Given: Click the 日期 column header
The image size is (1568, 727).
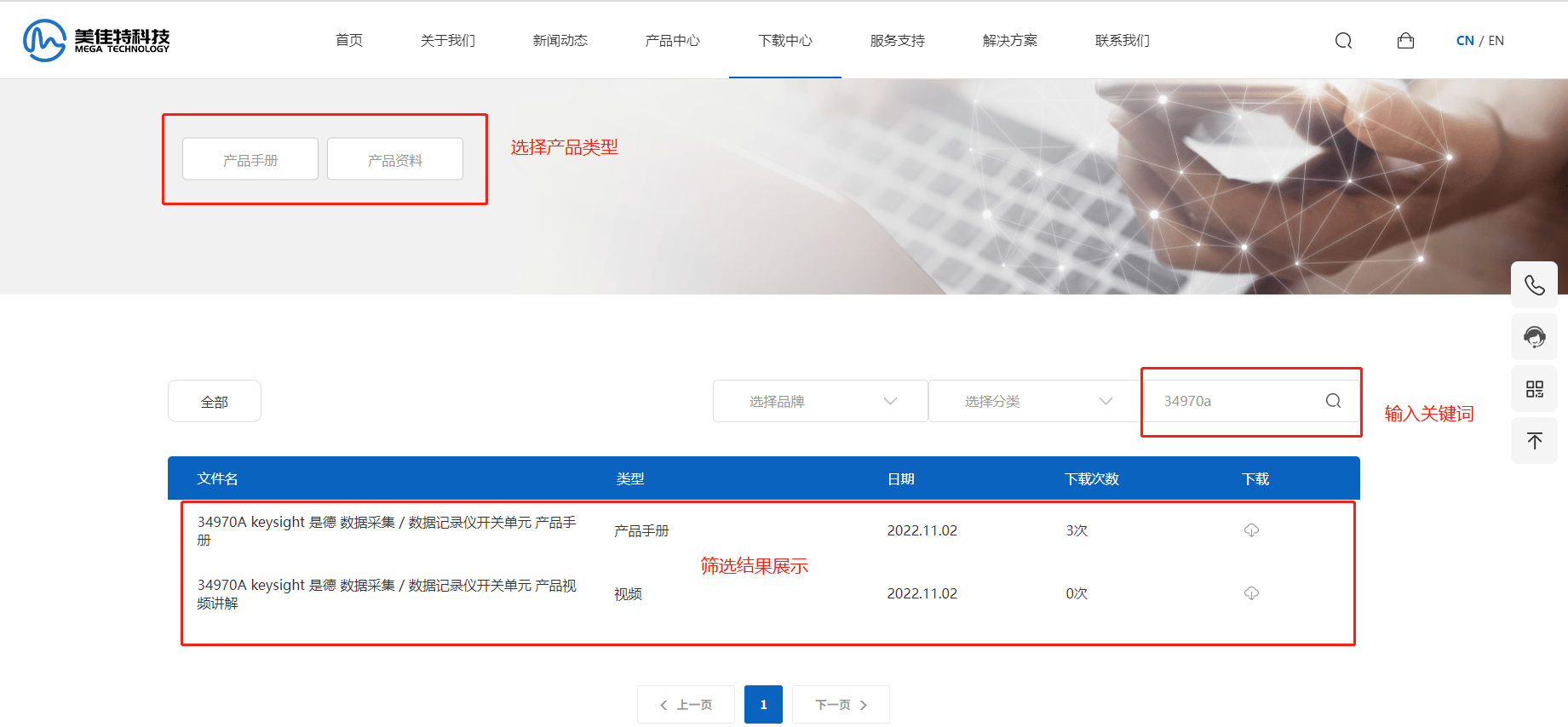Looking at the screenshot, I should click(x=901, y=478).
